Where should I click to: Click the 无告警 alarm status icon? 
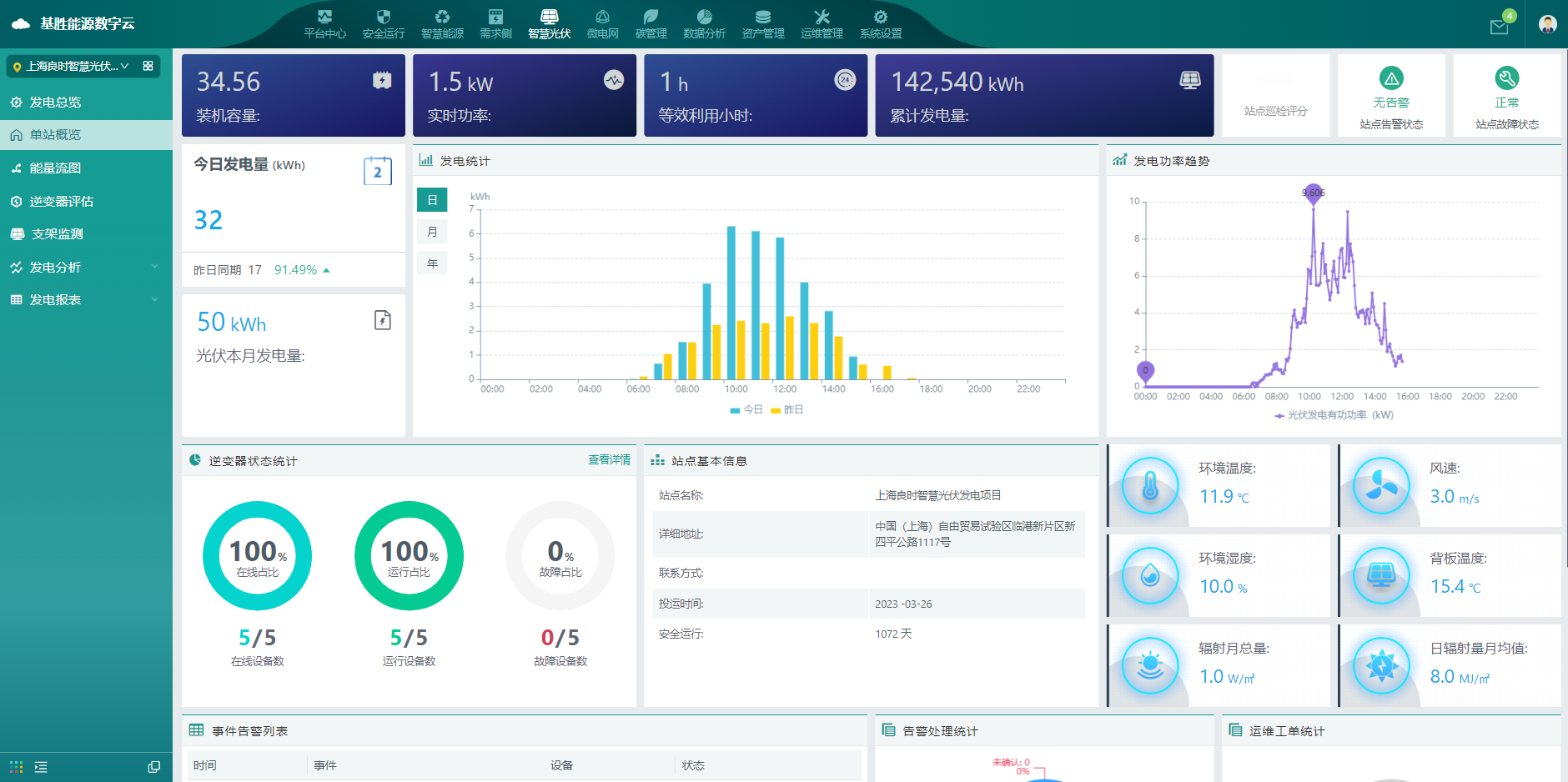[1390, 79]
